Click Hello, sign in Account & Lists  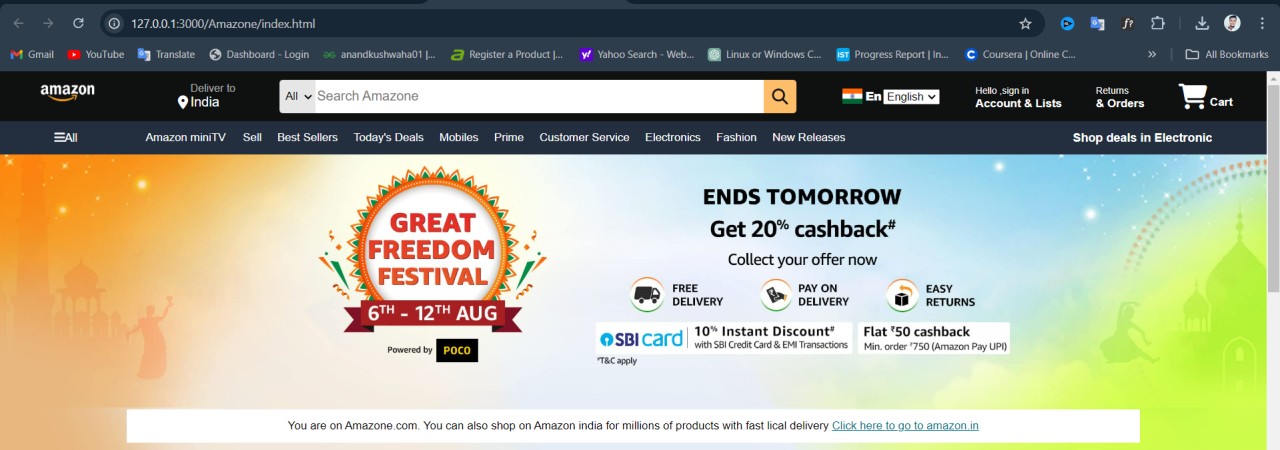[1018, 97]
